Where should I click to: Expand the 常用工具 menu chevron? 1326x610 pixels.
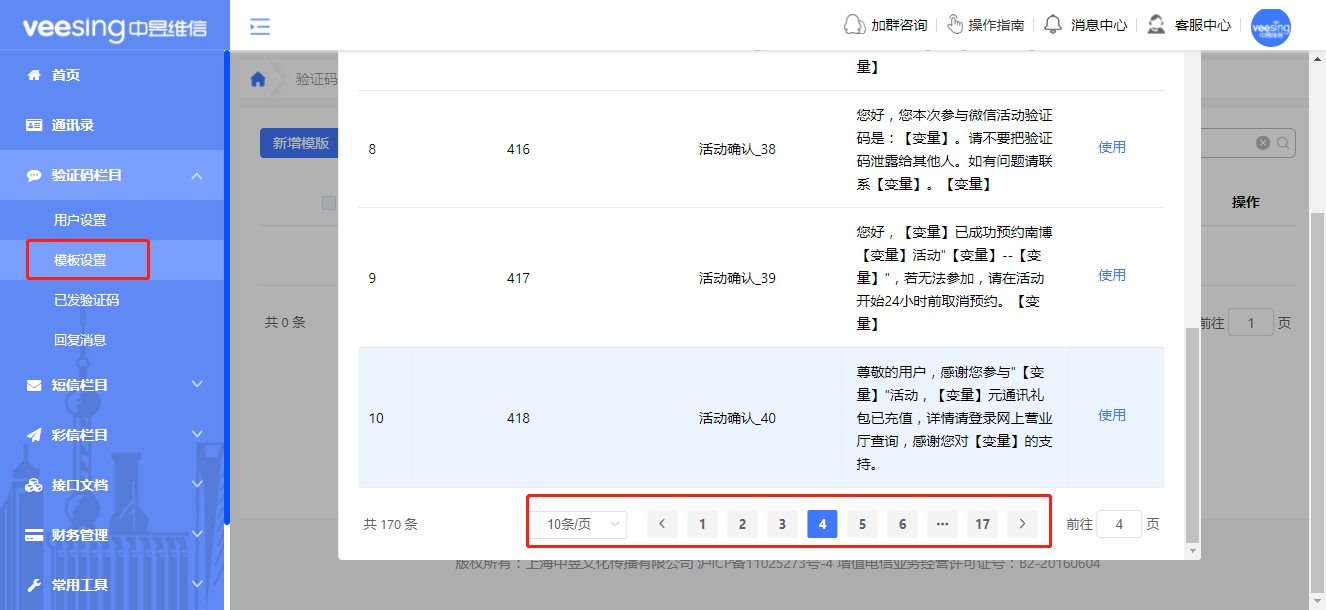pyautogui.click(x=197, y=584)
